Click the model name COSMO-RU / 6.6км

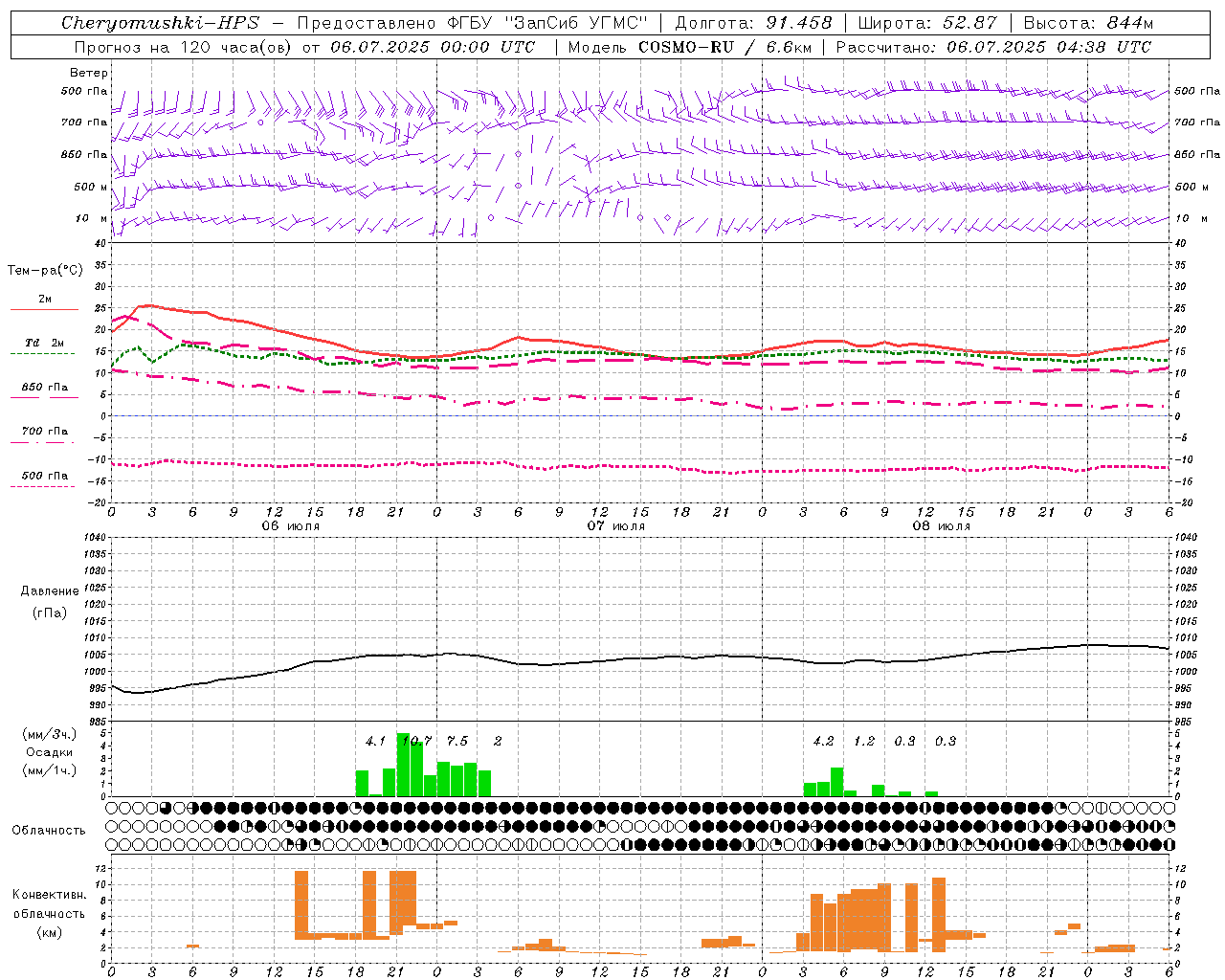point(727,47)
